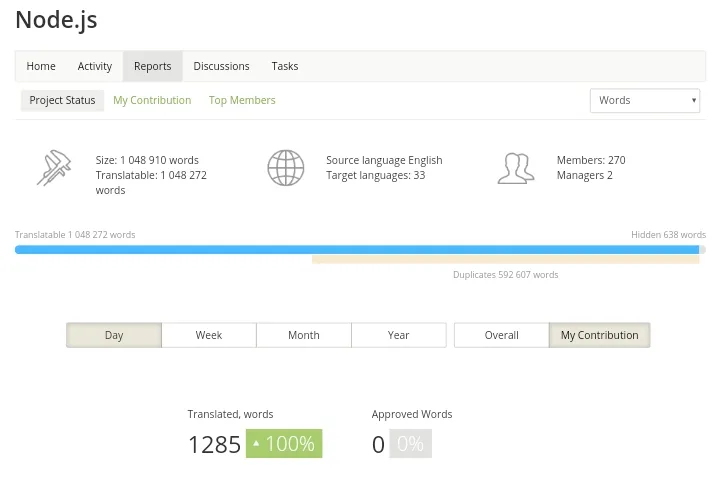
Task: Show Overall statistics
Action: coord(501,335)
